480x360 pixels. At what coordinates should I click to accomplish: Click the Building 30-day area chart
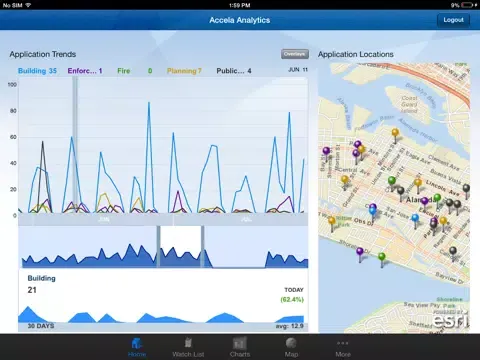pyautogui.click(x=161, y=314)
